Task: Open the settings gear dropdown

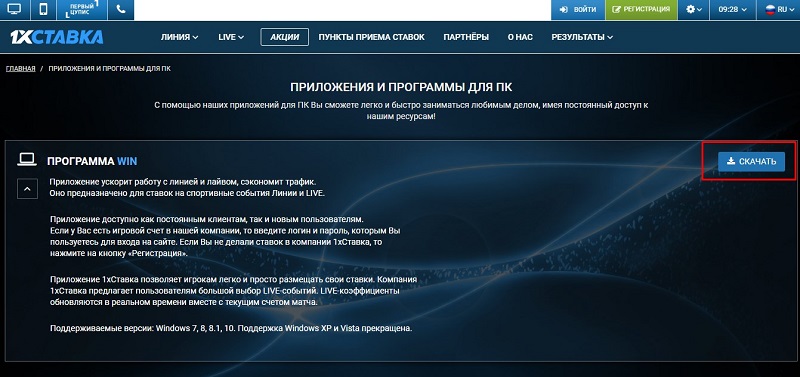Action: click(x=693, y=9)
